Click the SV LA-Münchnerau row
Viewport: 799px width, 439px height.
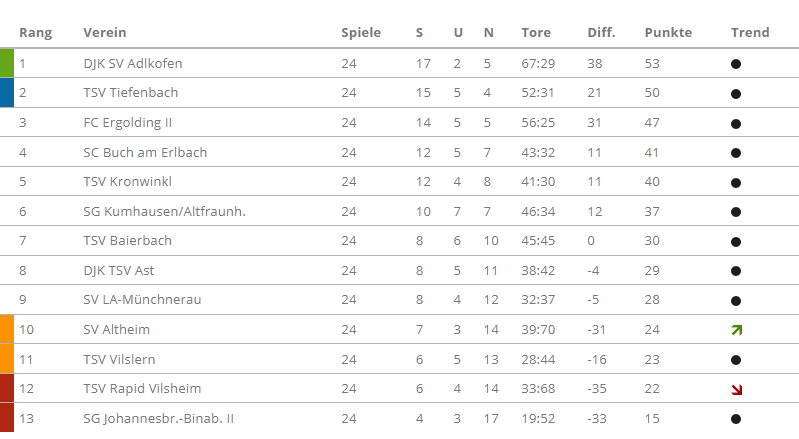(x=400, y=299)
